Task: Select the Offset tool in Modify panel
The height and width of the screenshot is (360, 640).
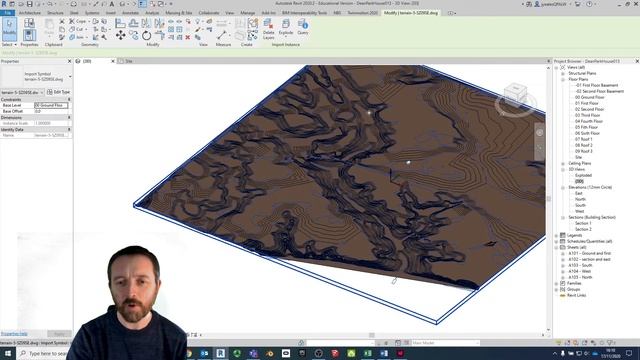Action: [133, 23]
